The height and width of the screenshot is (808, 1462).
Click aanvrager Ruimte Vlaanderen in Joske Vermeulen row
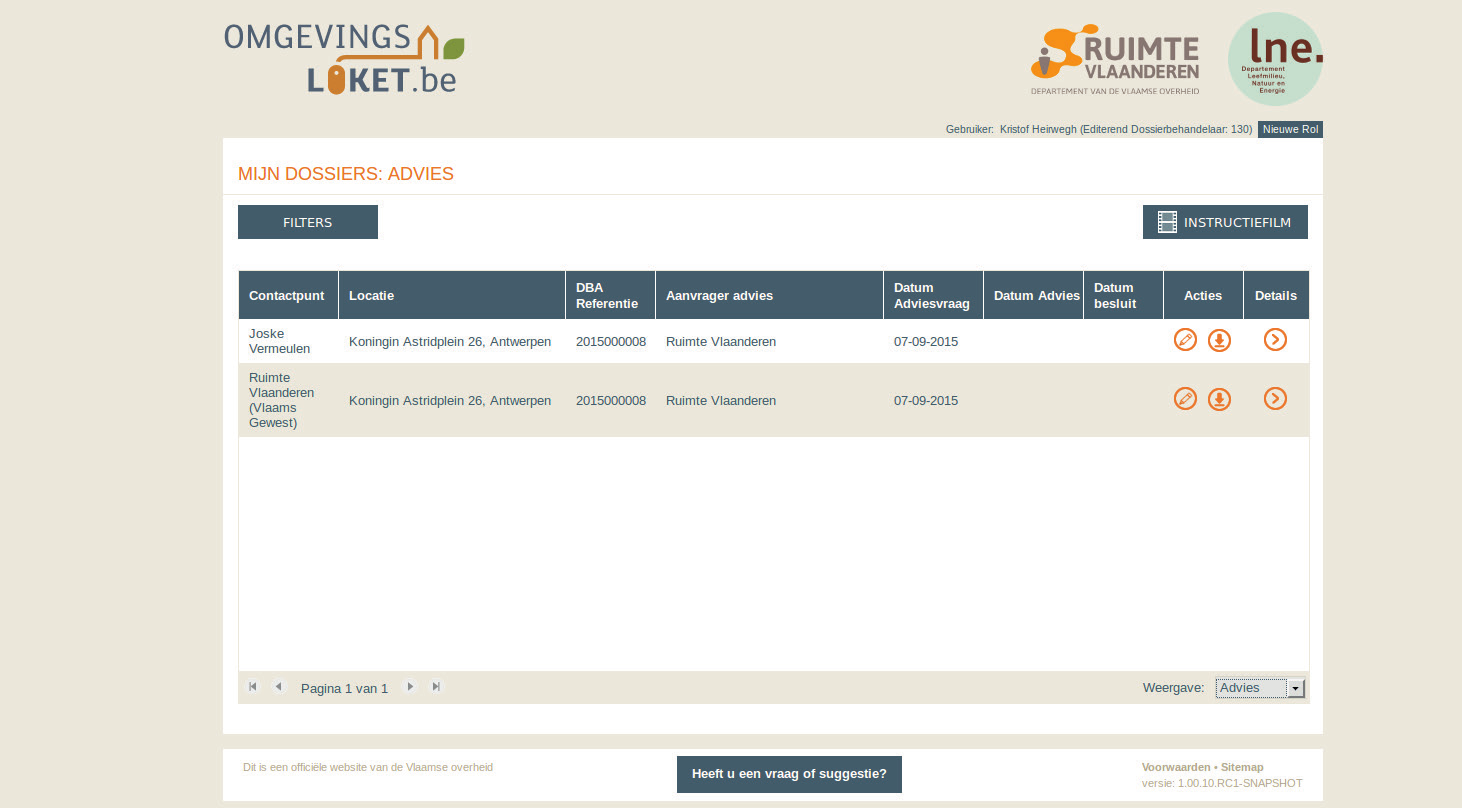click(721, 341)
